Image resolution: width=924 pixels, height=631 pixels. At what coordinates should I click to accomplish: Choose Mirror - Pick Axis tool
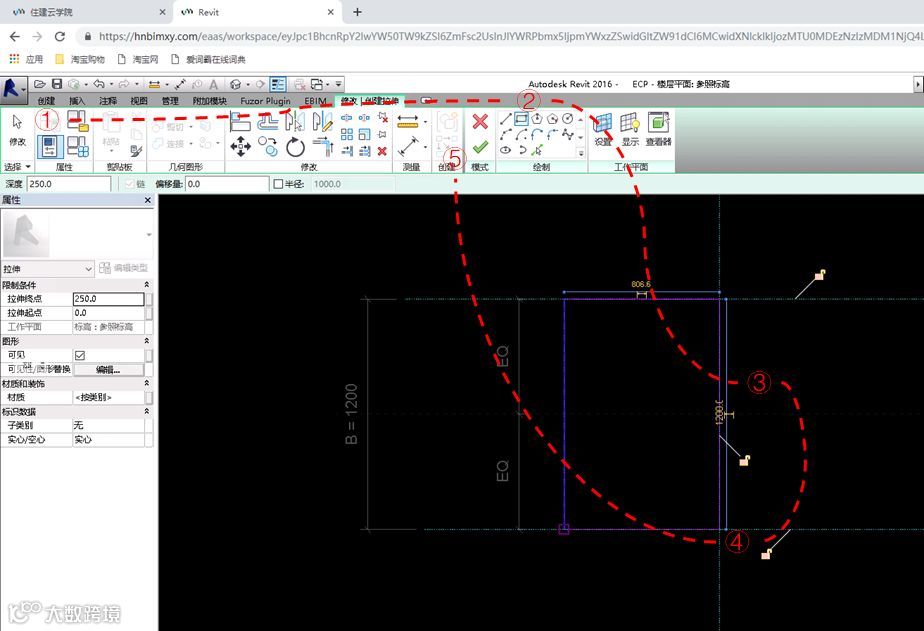coord(295,121)
